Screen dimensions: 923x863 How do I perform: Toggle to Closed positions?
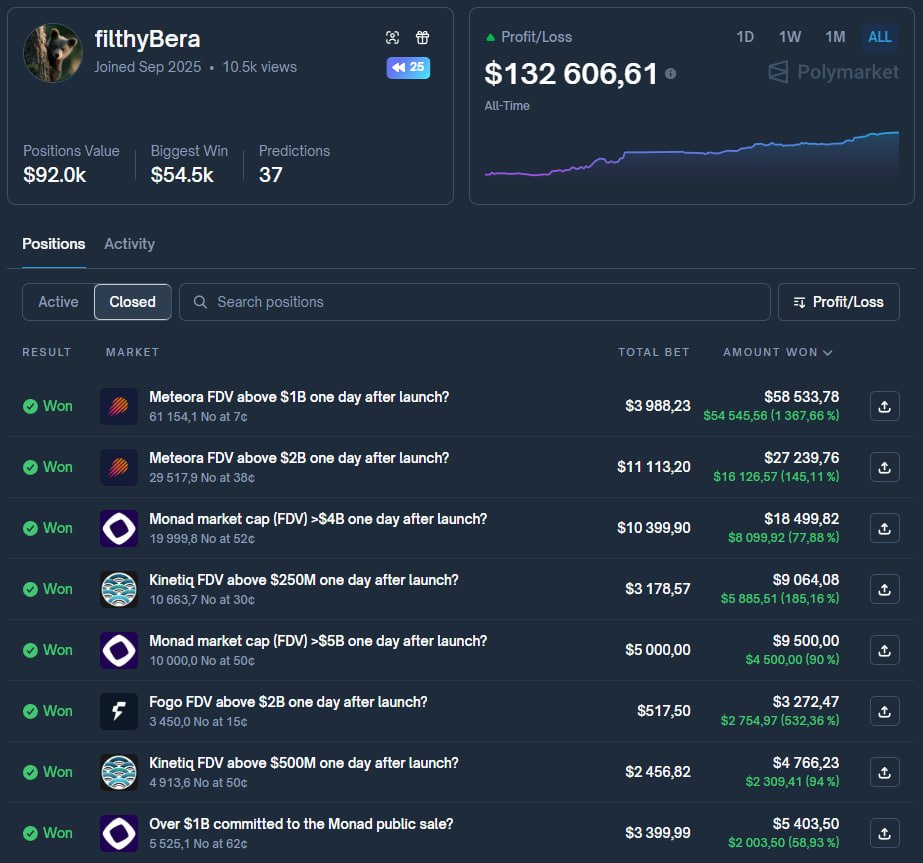click(132, 302)
